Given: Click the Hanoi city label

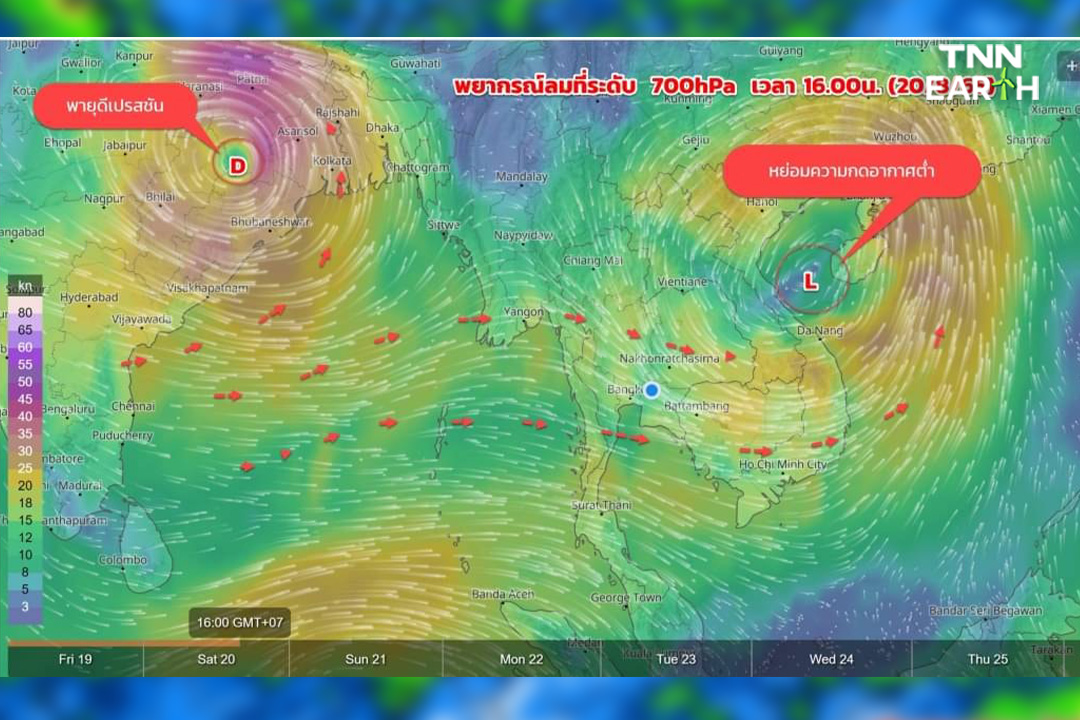Looking at the screenshot, I should coord(762,202).
